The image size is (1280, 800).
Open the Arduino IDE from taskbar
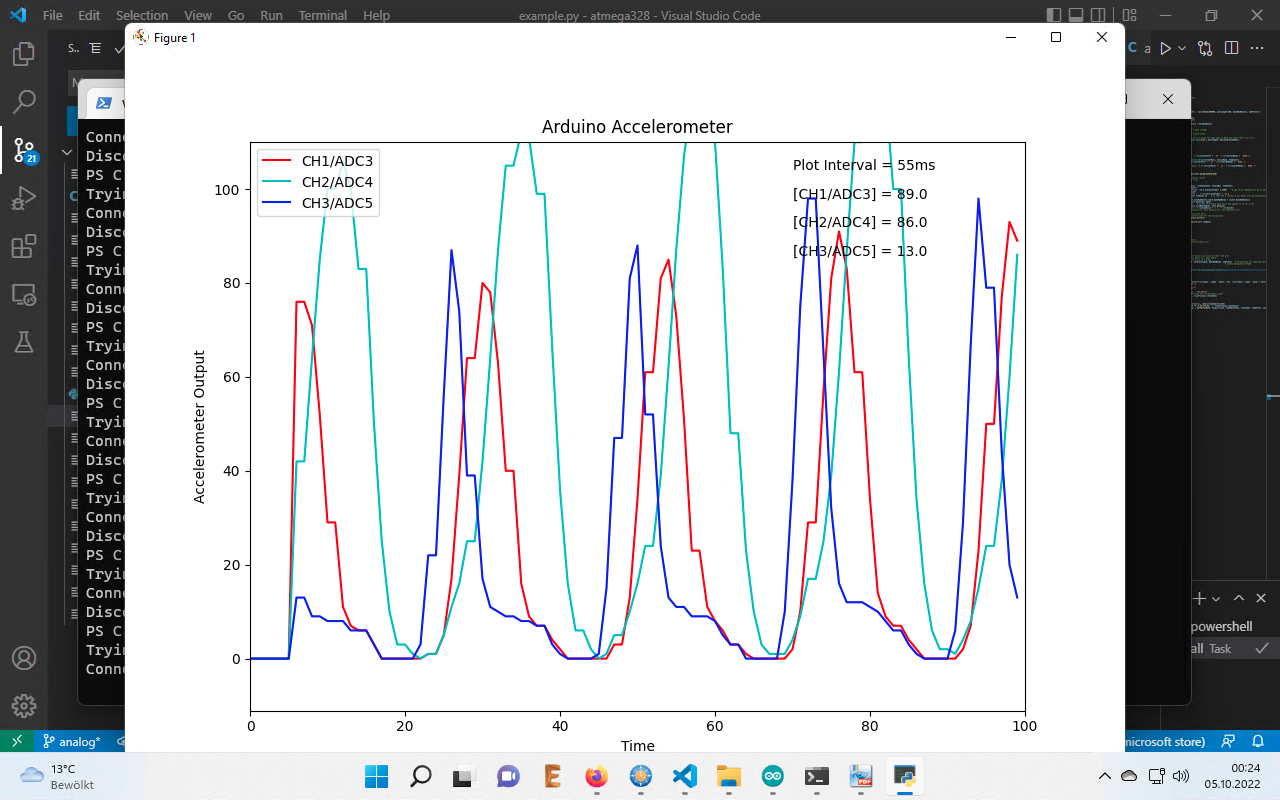[x=772, y=776]
